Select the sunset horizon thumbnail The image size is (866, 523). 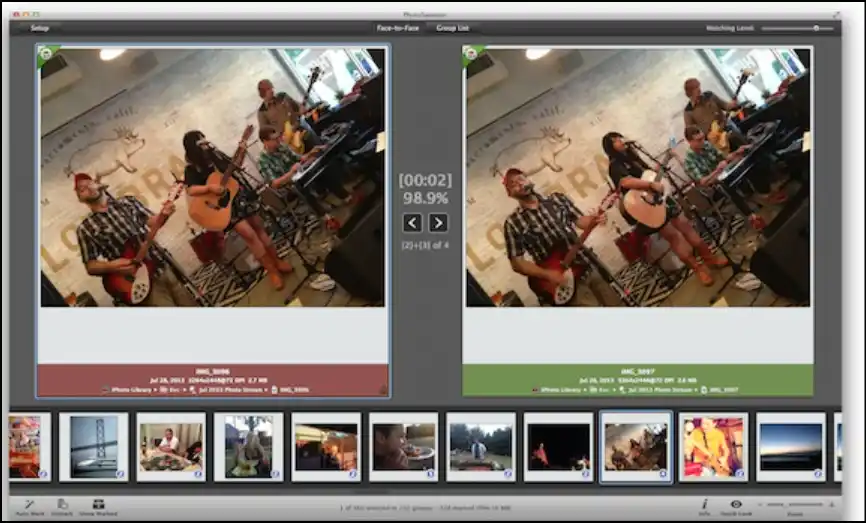[x=790, y=447]
